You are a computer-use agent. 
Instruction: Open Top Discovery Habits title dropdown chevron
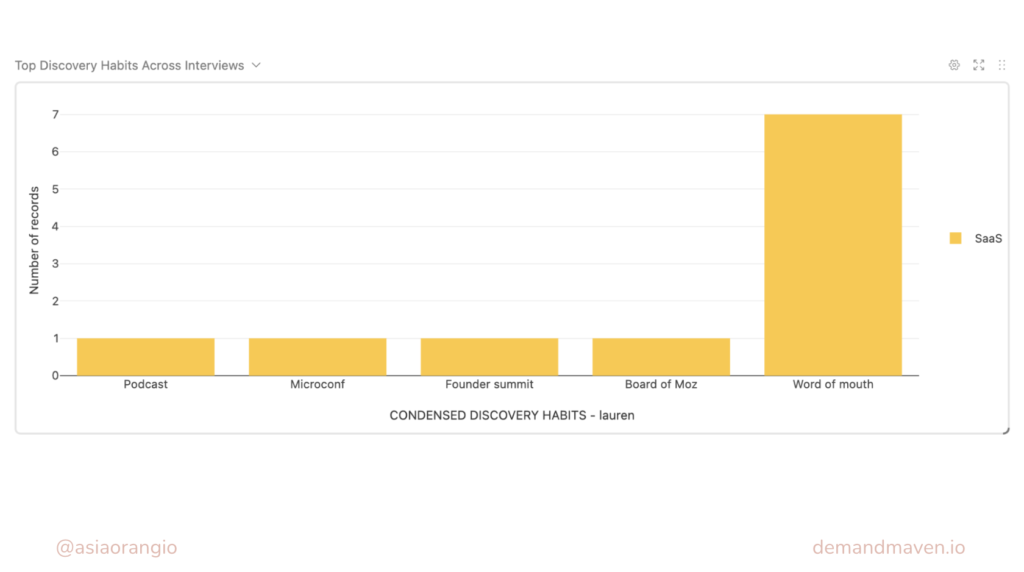tap(256, 65)
